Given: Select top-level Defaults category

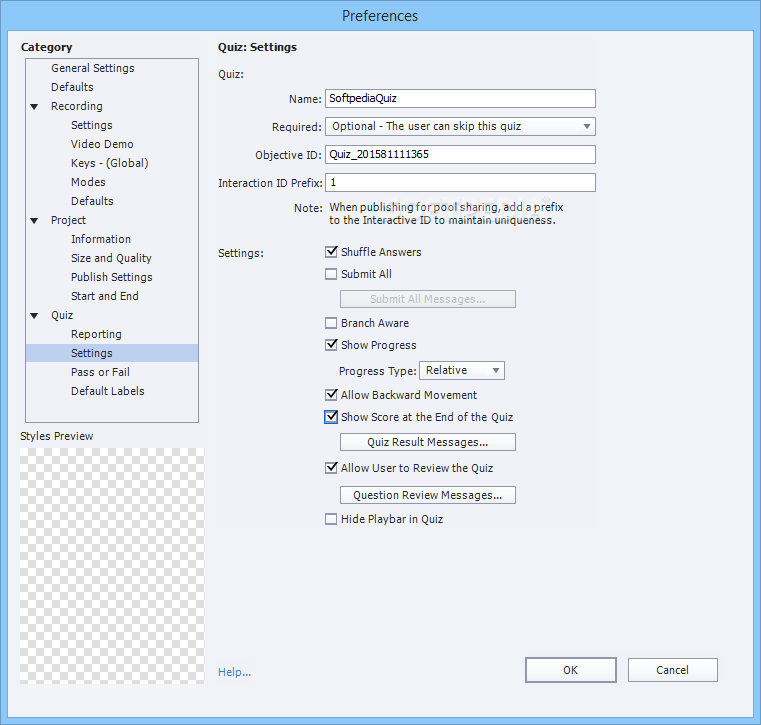Looking at the screenshot, I should click(x=72, y=87).
